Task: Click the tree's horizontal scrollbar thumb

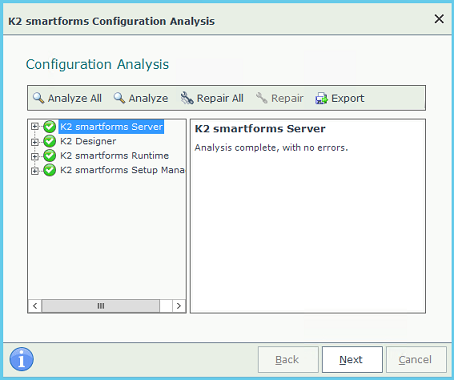Action: tap(101, 306)
